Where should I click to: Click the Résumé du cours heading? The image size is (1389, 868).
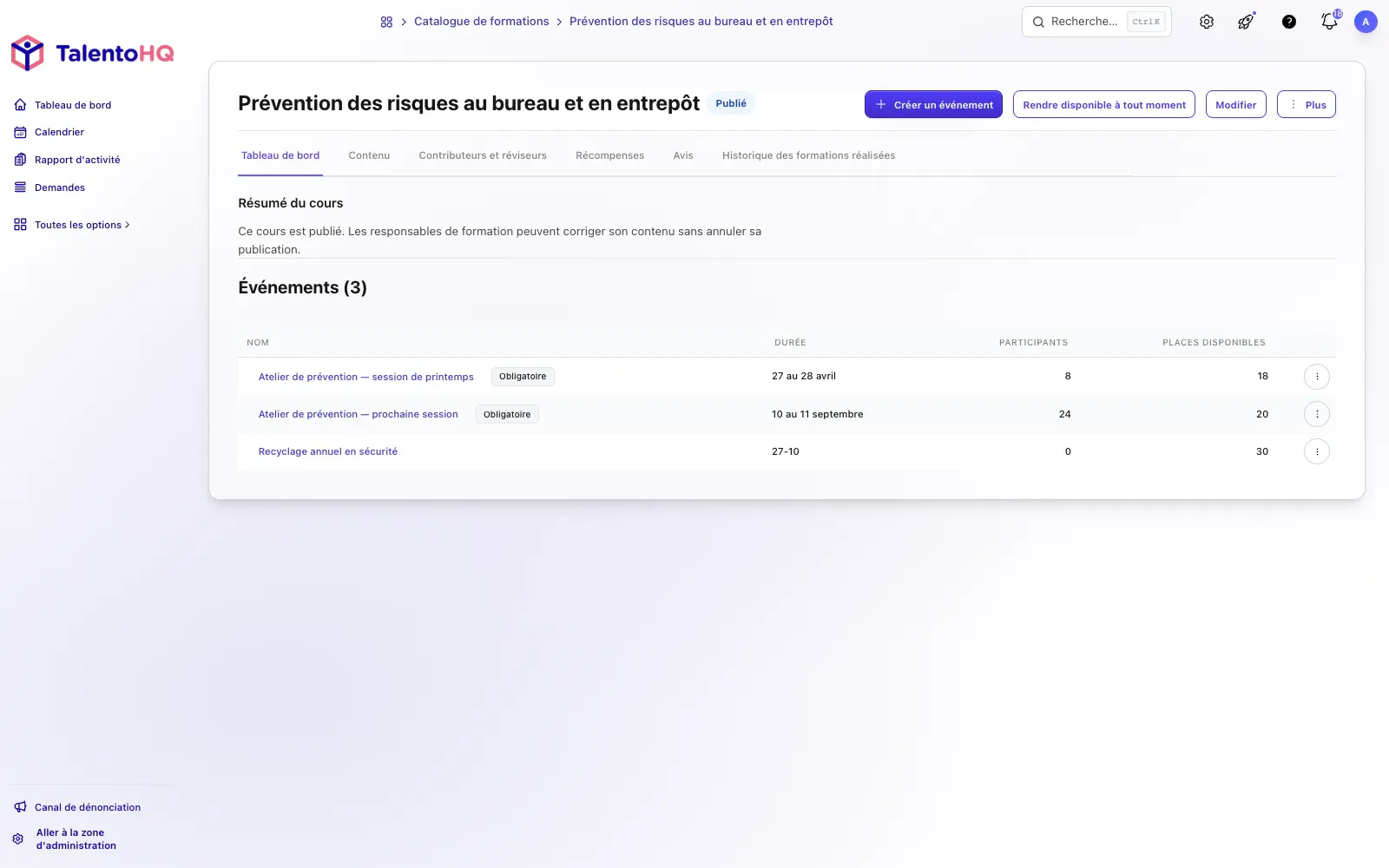point(291,203)
